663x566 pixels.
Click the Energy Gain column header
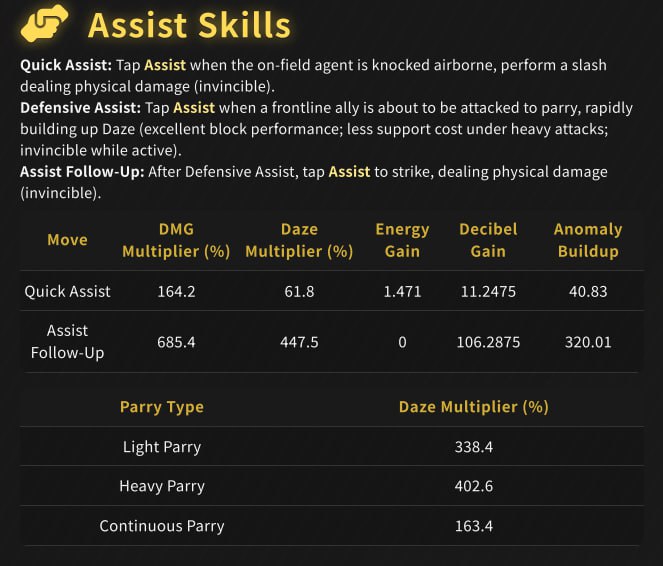[x=402, y=240]
